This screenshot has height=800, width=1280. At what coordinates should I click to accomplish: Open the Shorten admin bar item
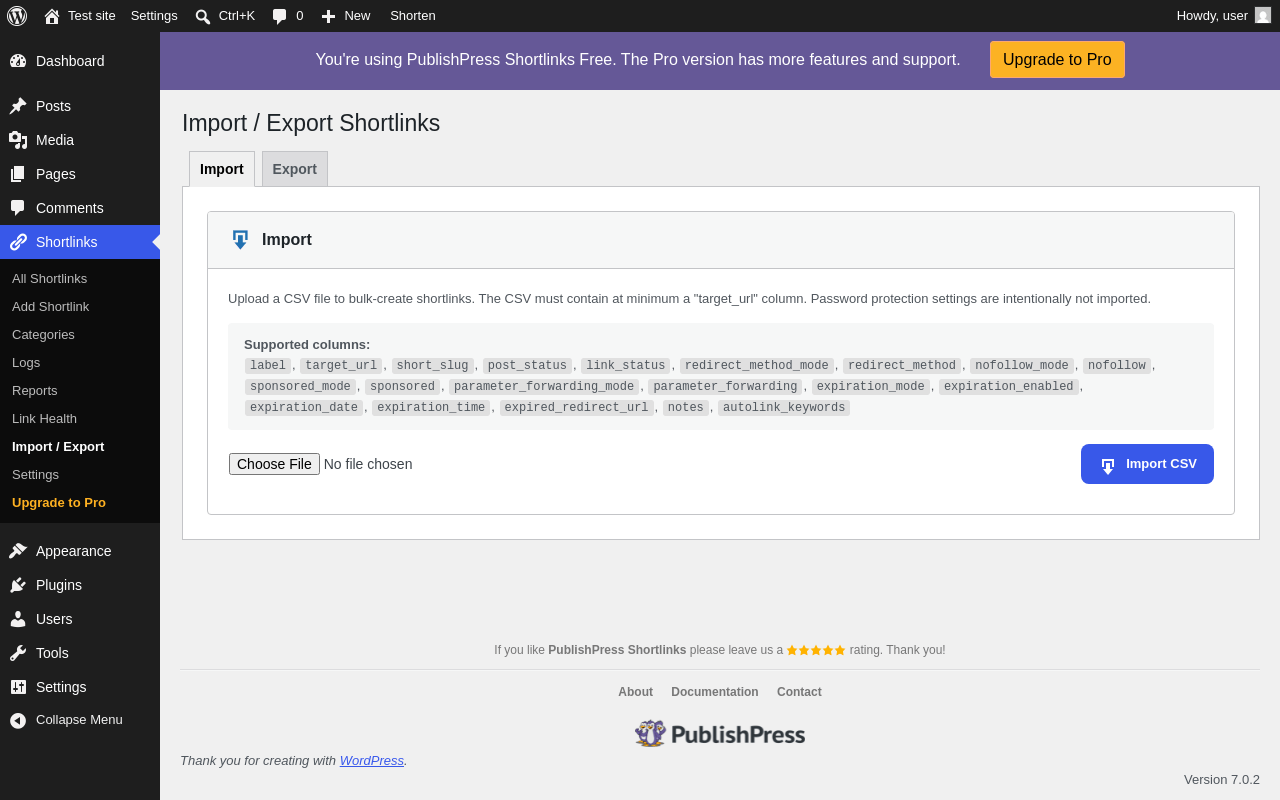413,16
